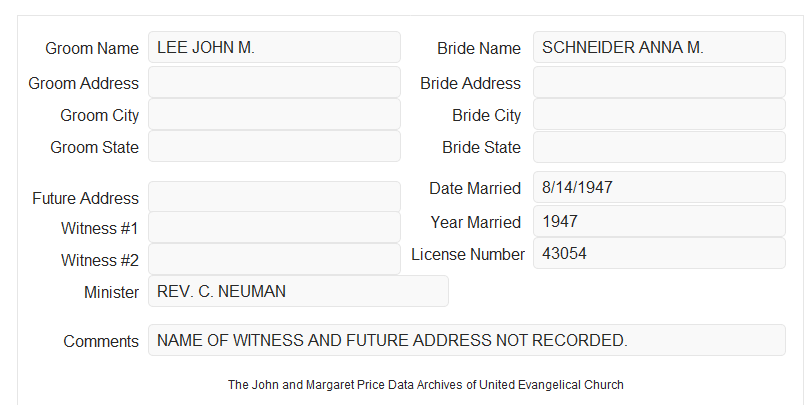Click the Comments label text

(x=101, y=341)
